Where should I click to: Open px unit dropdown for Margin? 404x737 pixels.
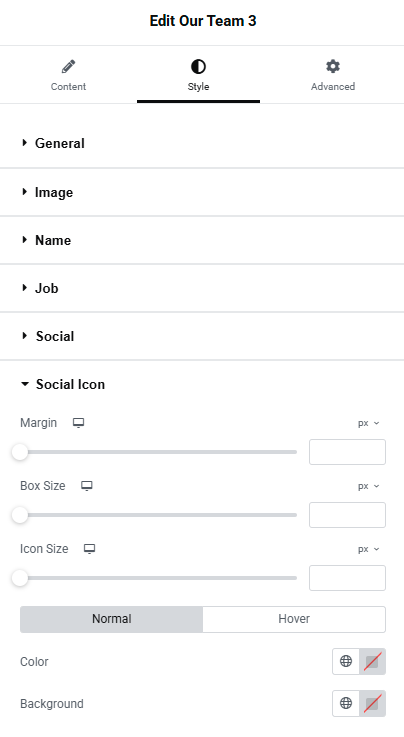click(x=368, y=423)
